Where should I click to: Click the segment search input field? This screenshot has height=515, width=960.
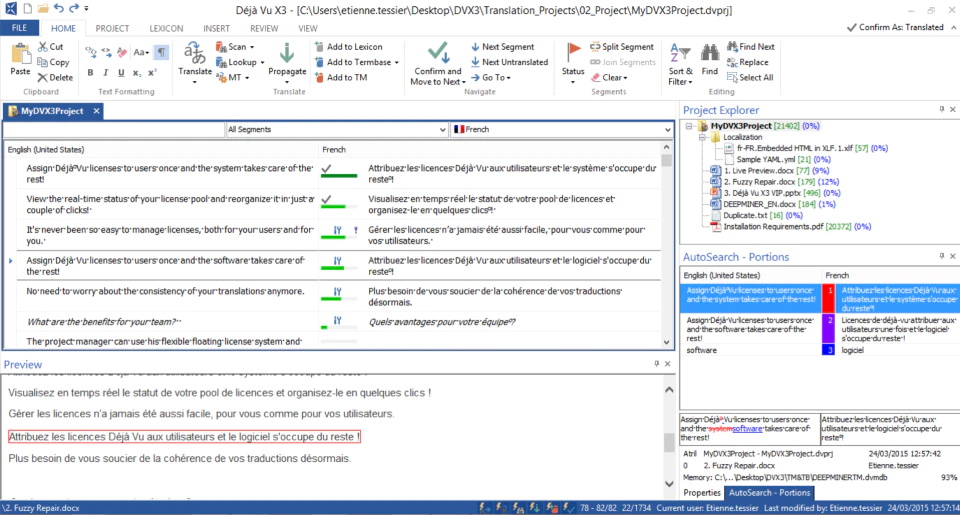[114, 129]
